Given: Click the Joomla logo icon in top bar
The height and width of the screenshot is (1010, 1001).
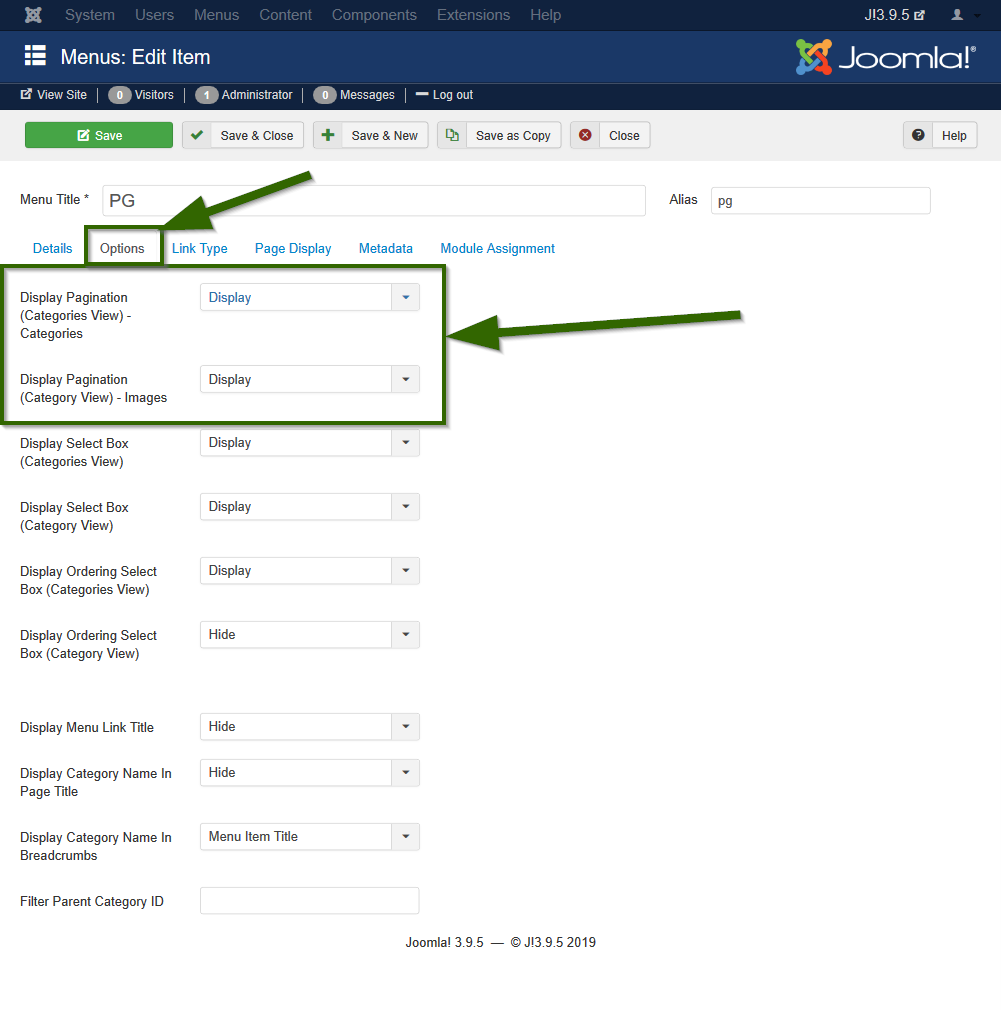Looking at the screenshot, I should (x=33, y=15).
